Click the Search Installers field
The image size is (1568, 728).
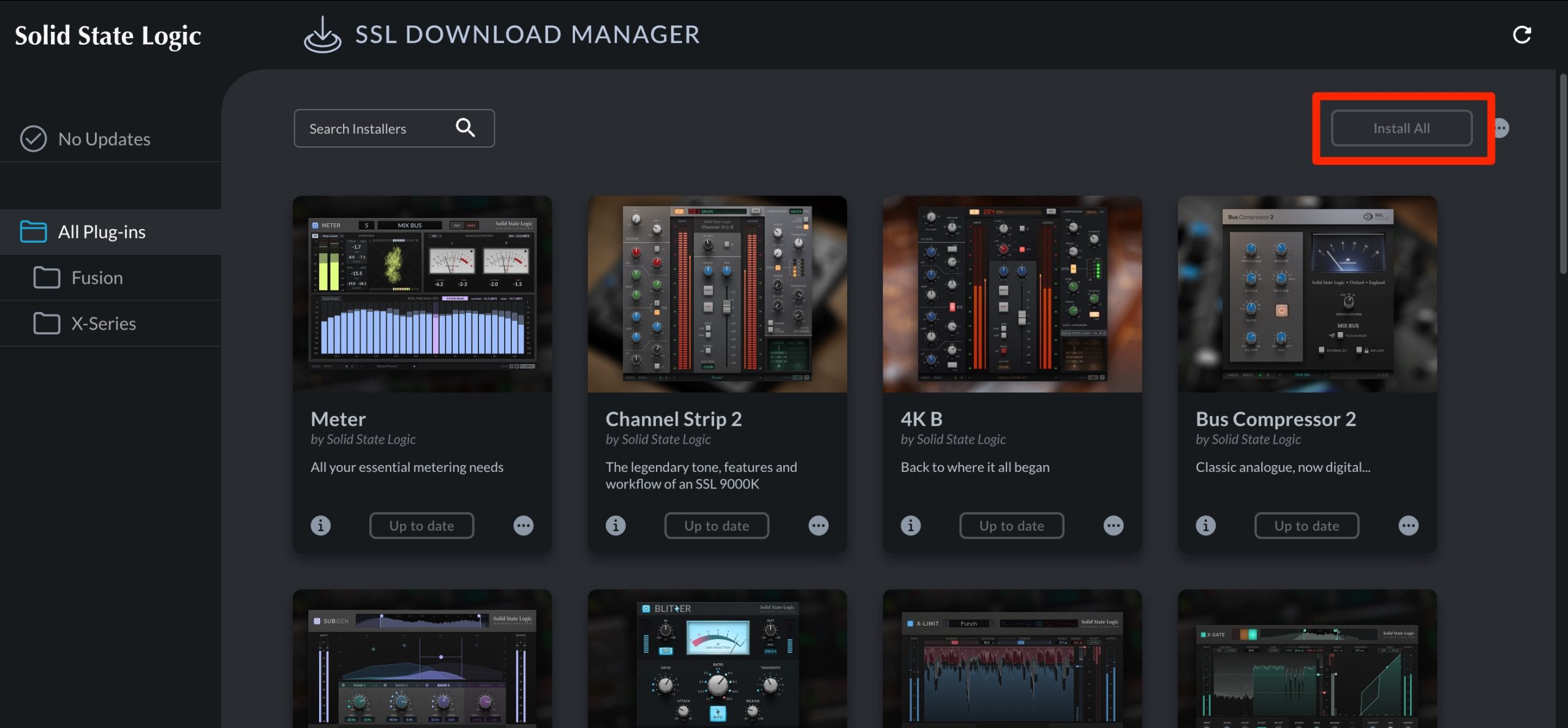pos(394,128)
